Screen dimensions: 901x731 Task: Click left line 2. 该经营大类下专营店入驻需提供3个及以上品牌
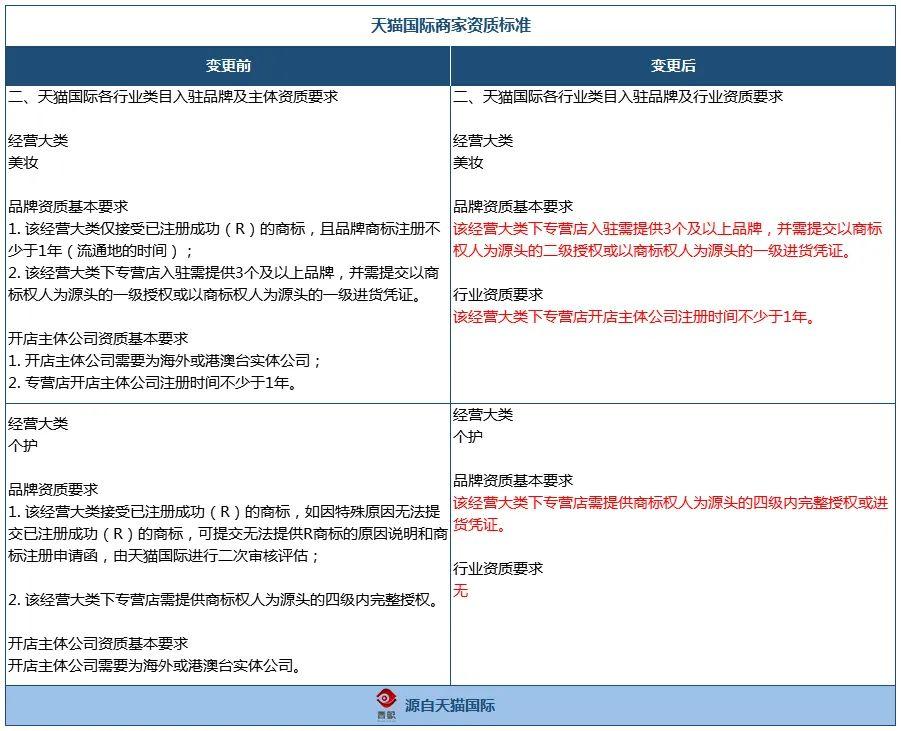tap(224, 272)
